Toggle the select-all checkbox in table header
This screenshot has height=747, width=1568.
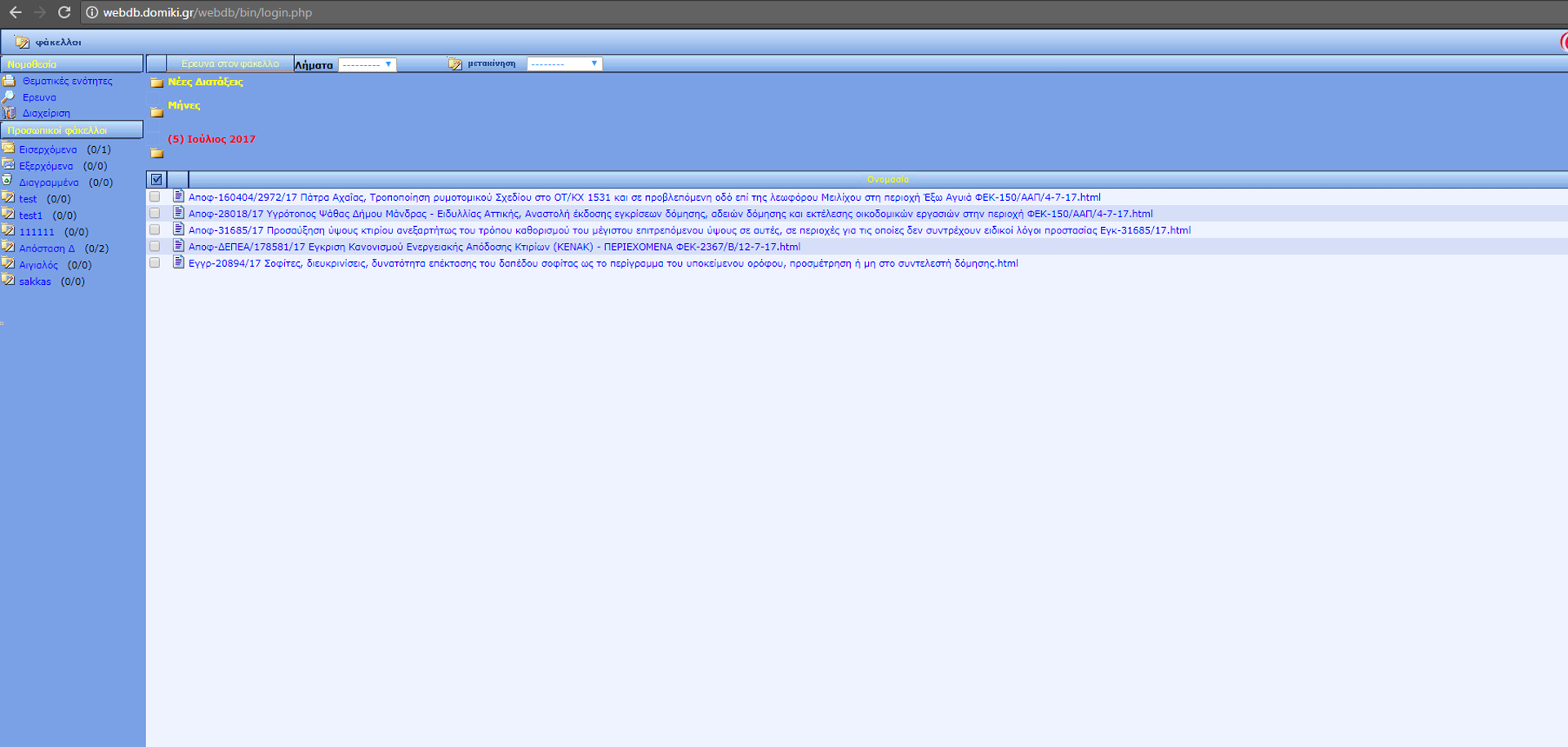coord(157,180)
